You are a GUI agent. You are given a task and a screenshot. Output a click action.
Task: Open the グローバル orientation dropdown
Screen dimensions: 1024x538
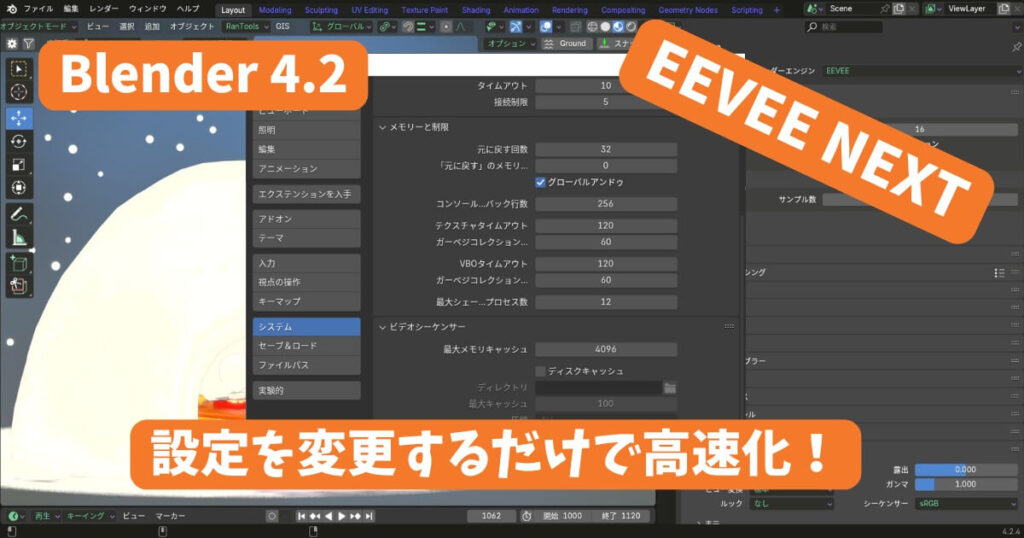[x=342, y=27]
